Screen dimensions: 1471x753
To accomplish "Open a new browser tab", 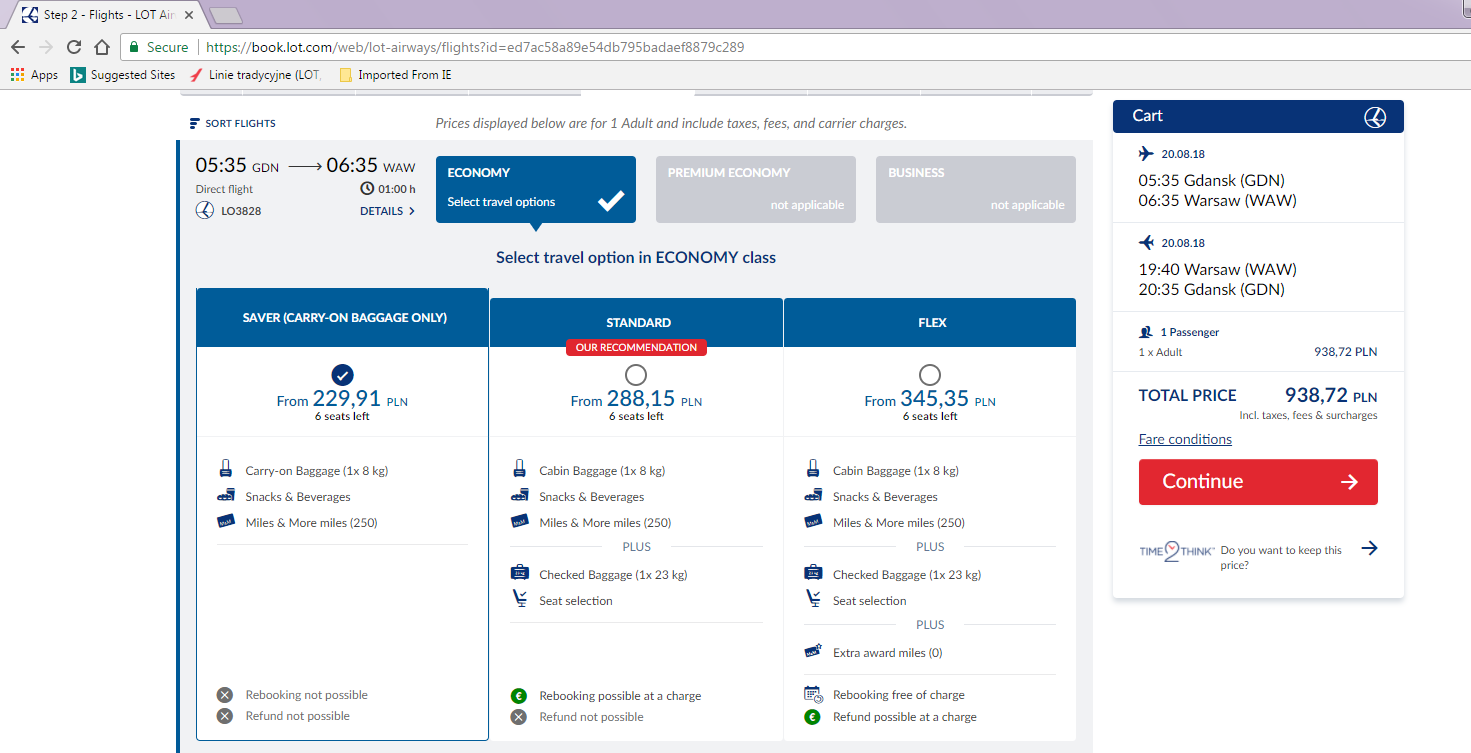I will (x=226, y=15).
